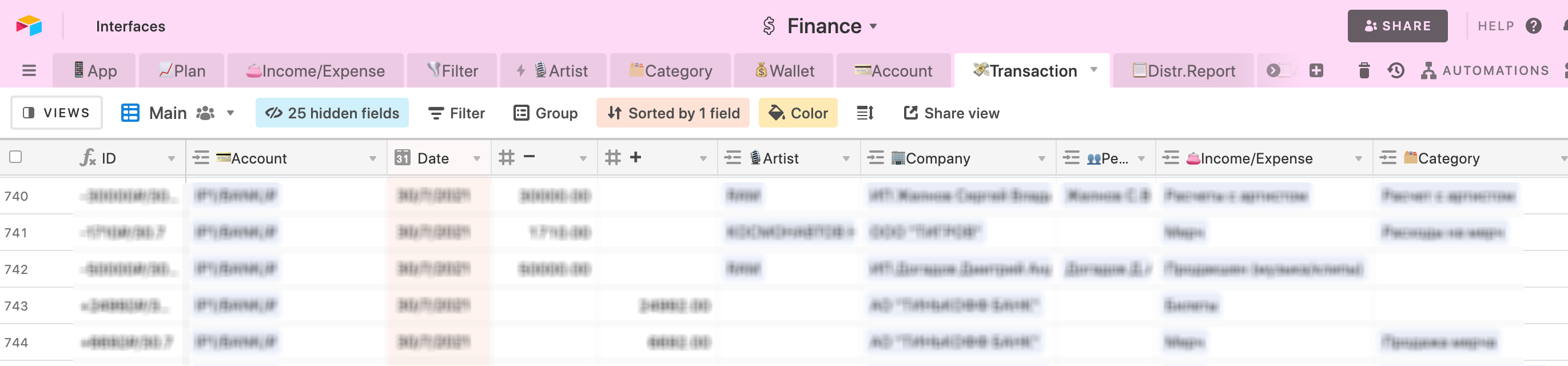Open the Airtable home logo

(29, 26)
